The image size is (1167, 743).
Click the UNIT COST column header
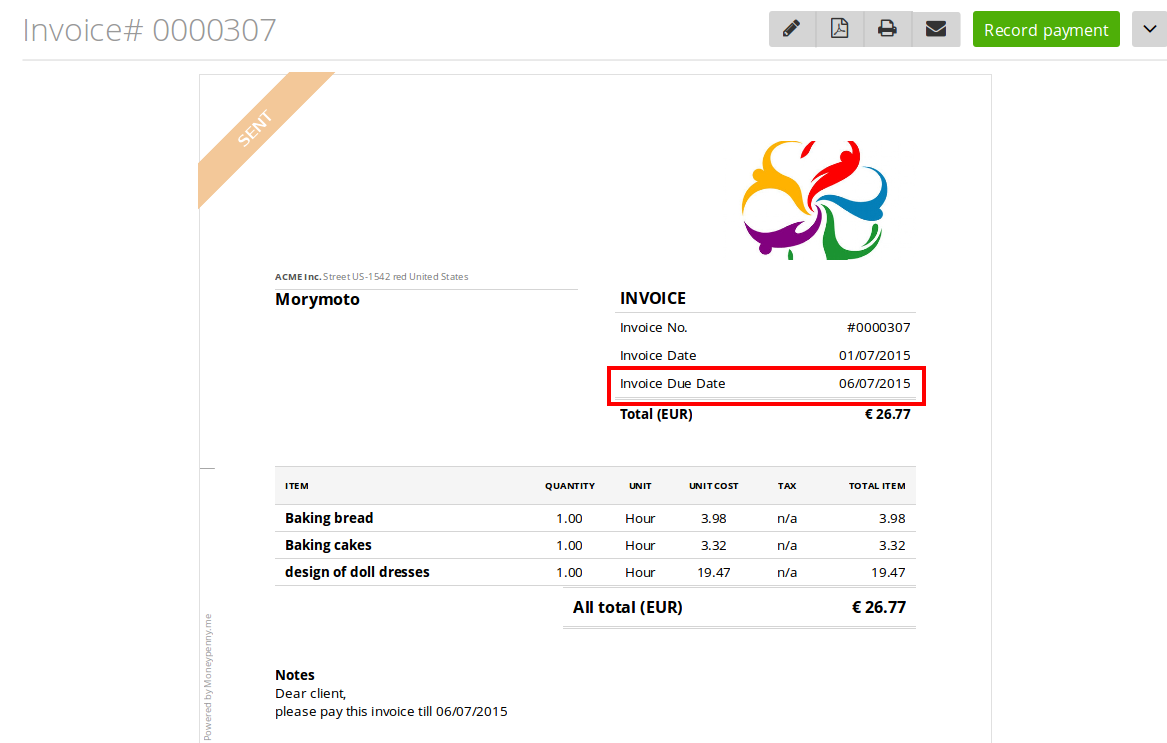pos(713,486)
